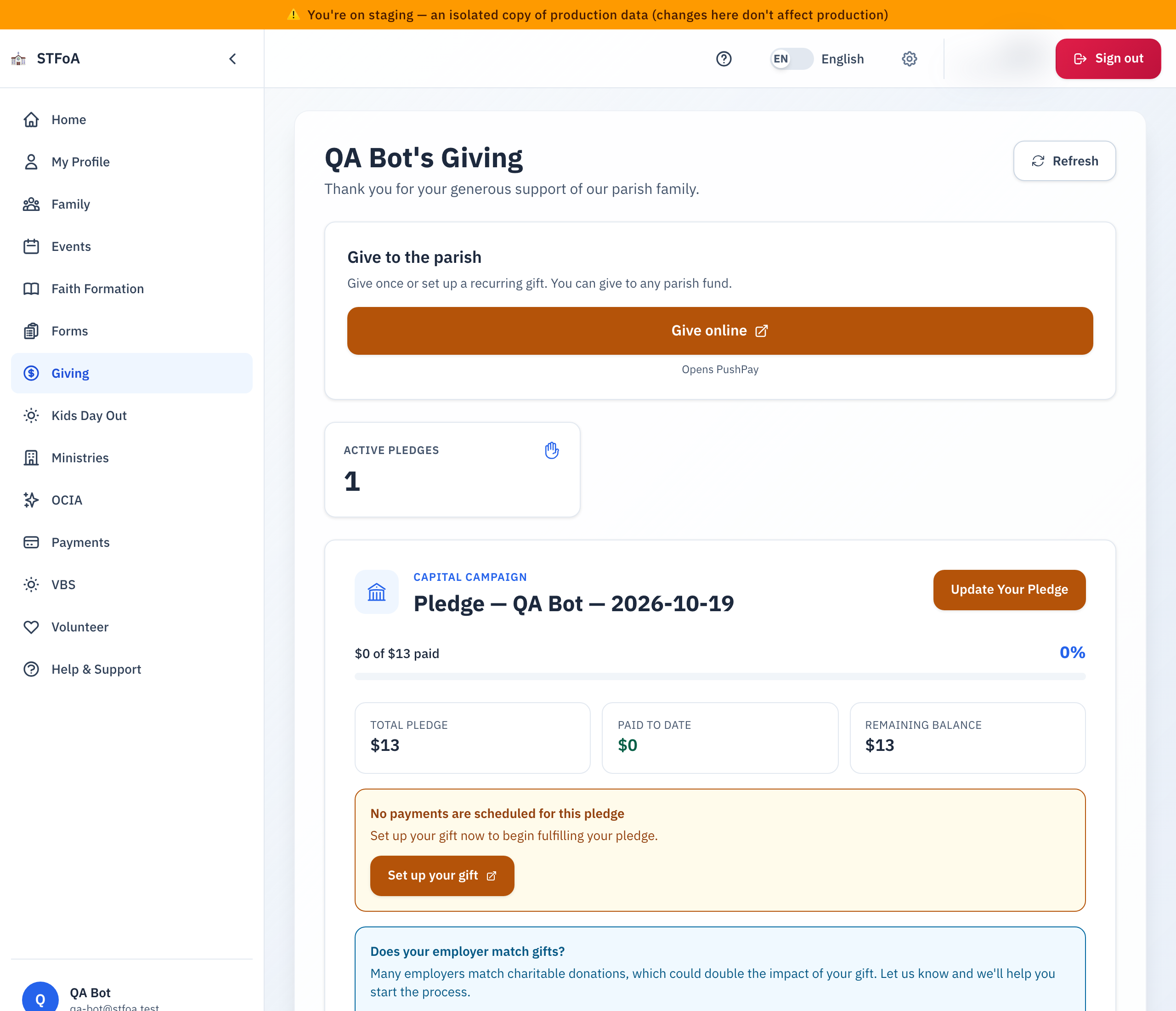This screenshot has width=1176, height=1011.
Task: Click the Kids Day Out sun icon
Action: [31, 415]
